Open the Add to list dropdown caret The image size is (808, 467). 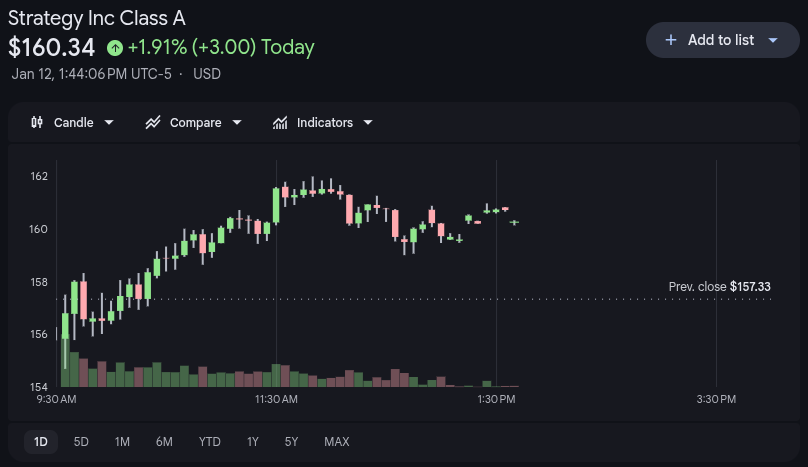(773, 40)
